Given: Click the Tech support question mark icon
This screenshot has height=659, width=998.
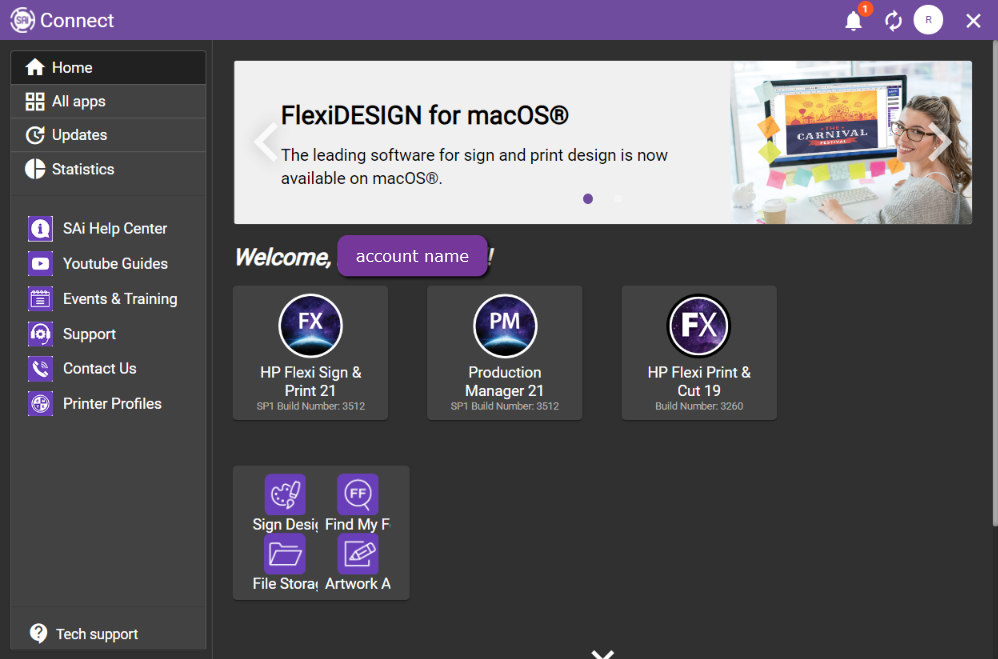Looking at the screenshot, I should coord(38,634).
